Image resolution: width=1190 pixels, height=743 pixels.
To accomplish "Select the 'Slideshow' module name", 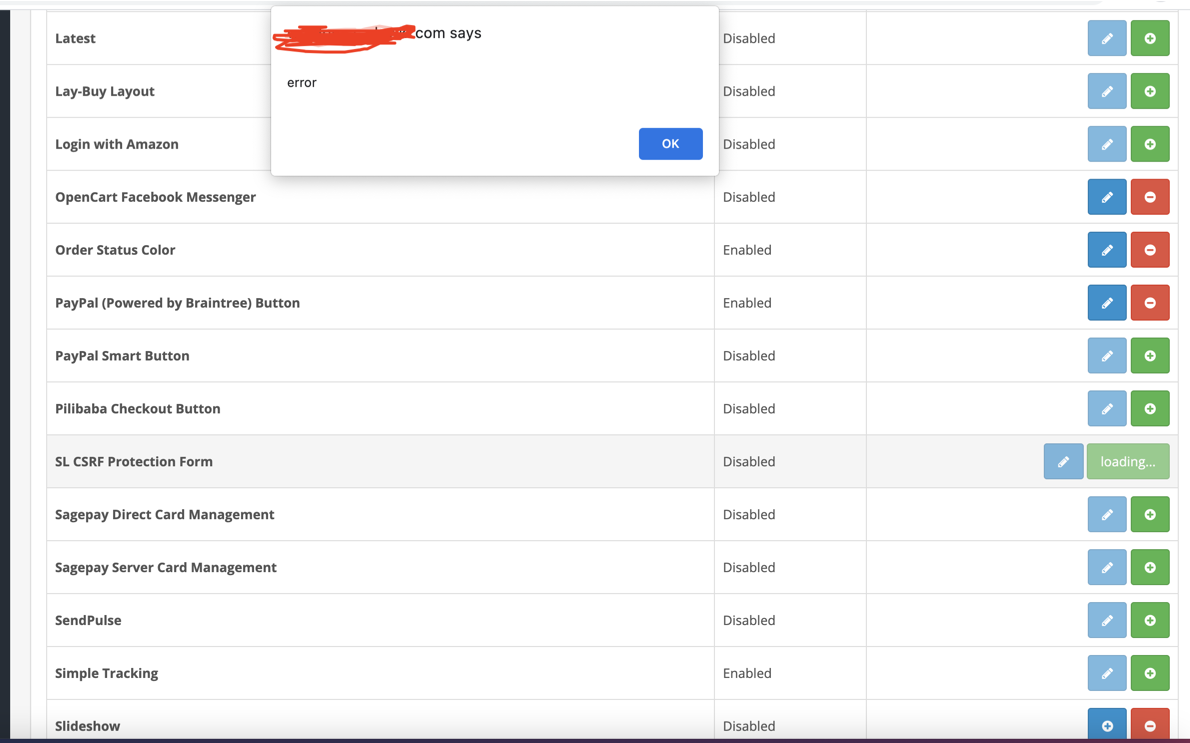I will coord(87,726).
